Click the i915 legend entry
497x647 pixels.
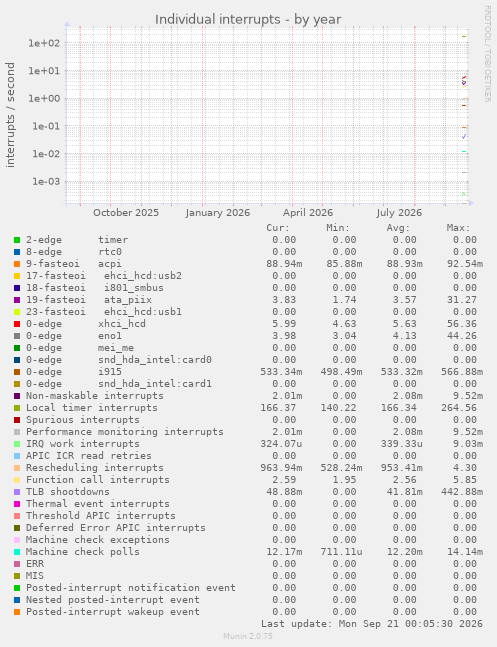pyautogui.click(x=110, y=372)
